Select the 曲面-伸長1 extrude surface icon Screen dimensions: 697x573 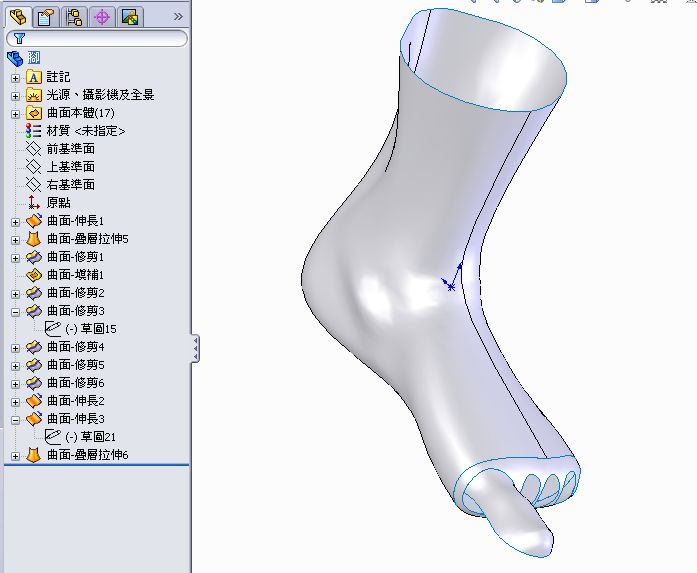pyautogui.click(x=34, y=220)
